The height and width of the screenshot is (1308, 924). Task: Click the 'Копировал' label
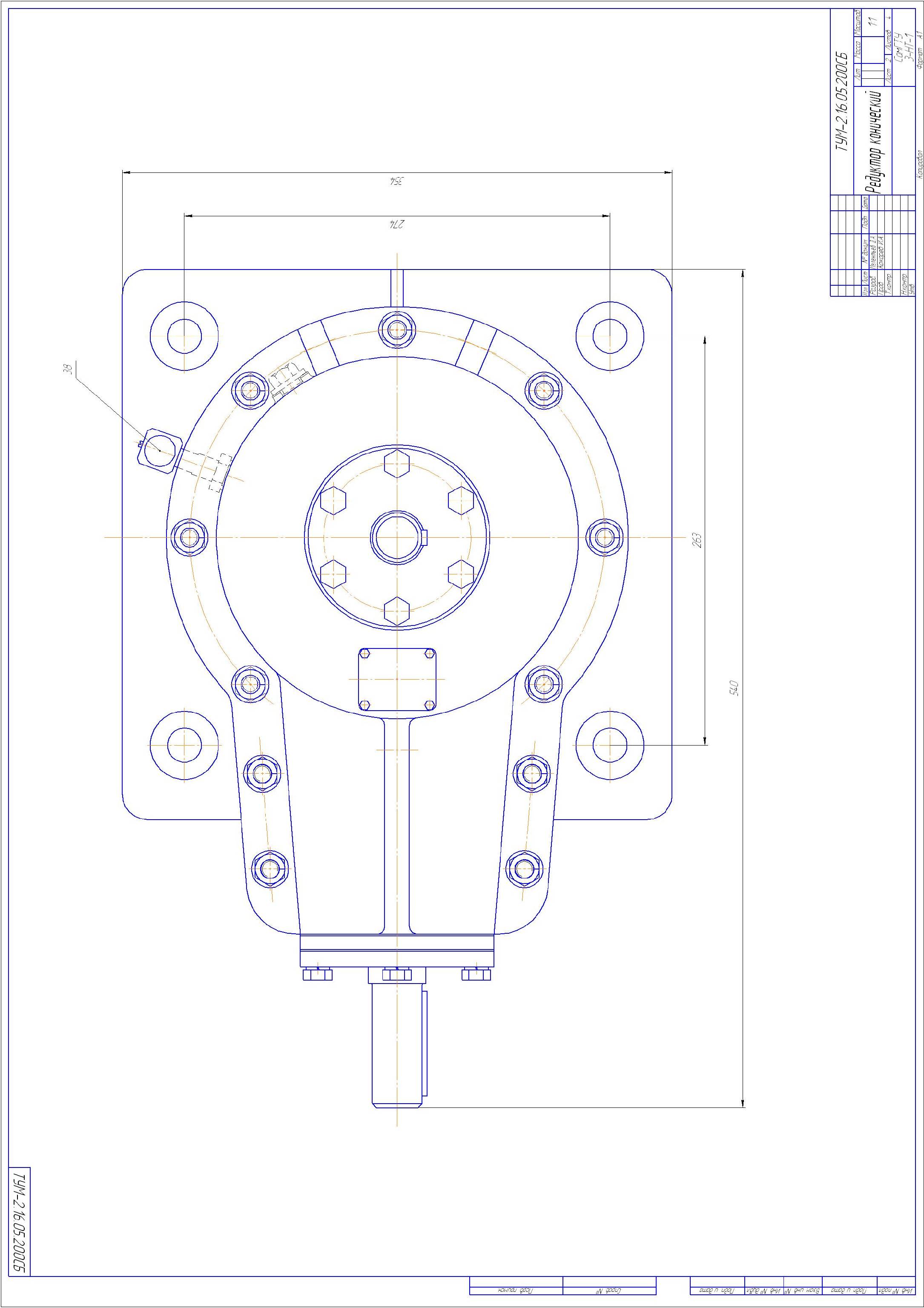click(x=920, y=165)
